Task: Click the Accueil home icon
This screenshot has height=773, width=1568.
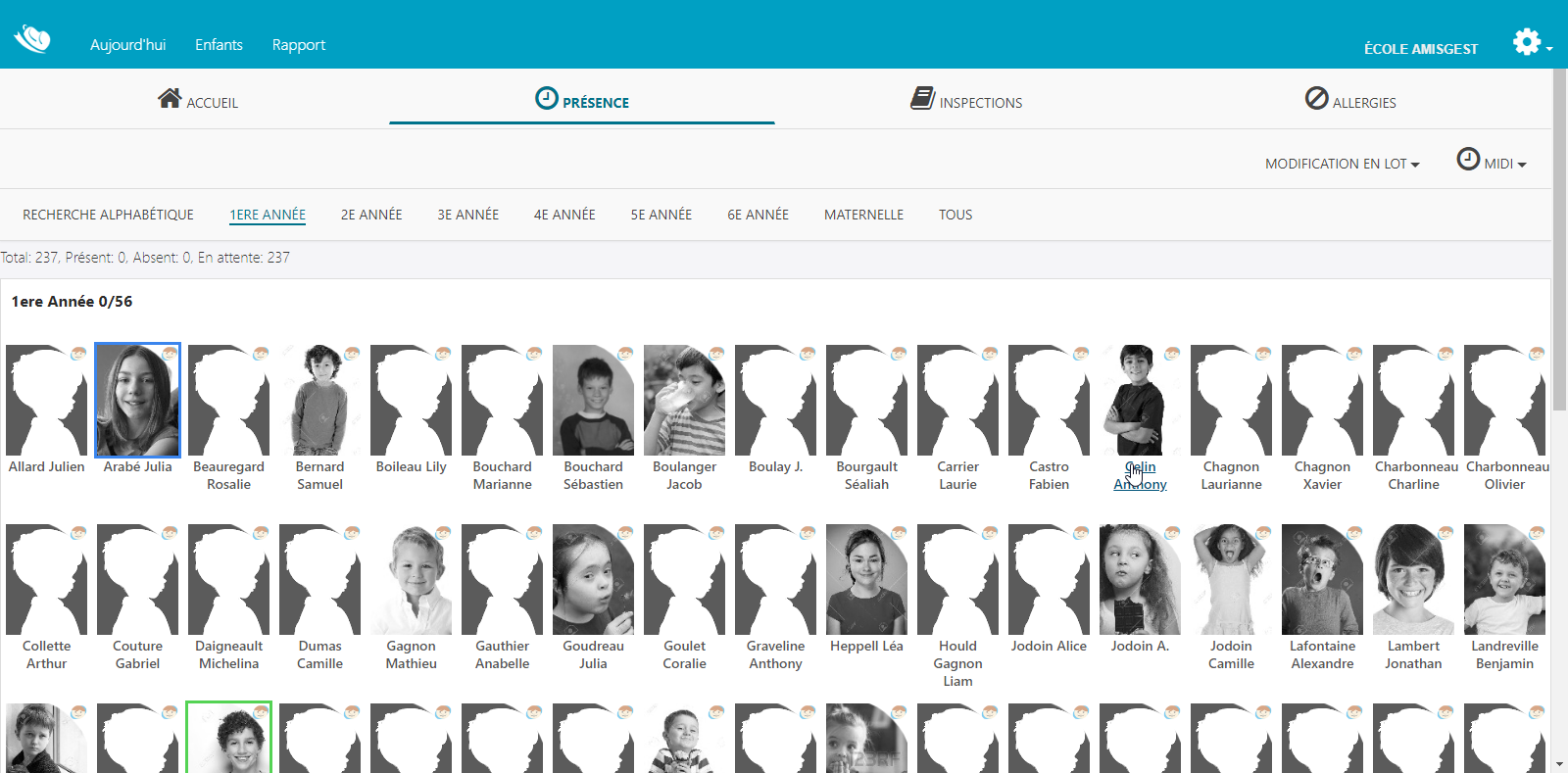Action: tap(170, 98)
